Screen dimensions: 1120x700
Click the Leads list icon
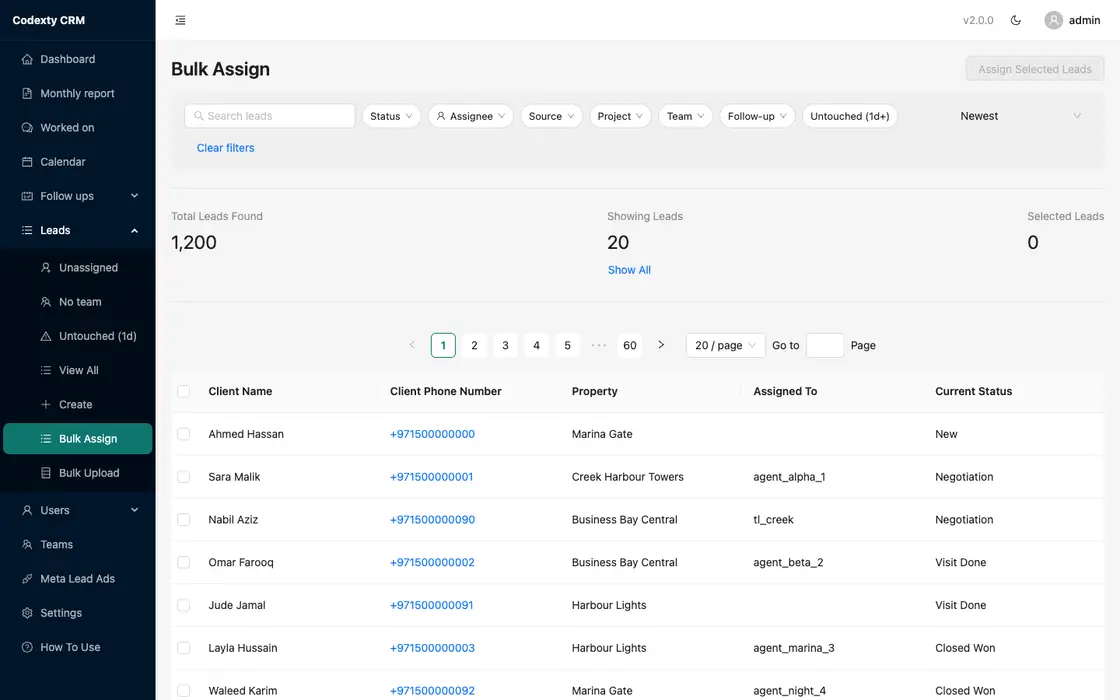pos(27,231)
